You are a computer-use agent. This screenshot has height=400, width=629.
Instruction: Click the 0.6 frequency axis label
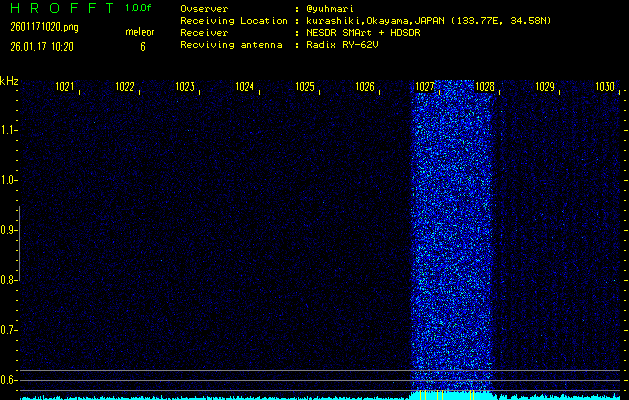coord(8,380)
